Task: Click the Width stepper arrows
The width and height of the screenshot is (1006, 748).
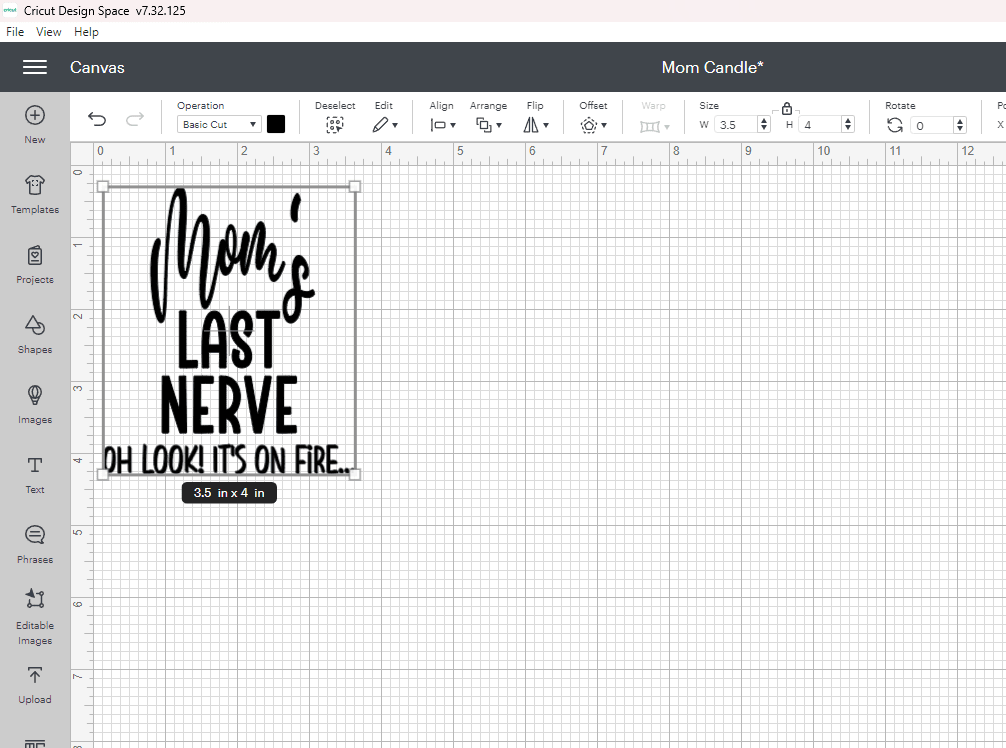Action: coord(763,125)
